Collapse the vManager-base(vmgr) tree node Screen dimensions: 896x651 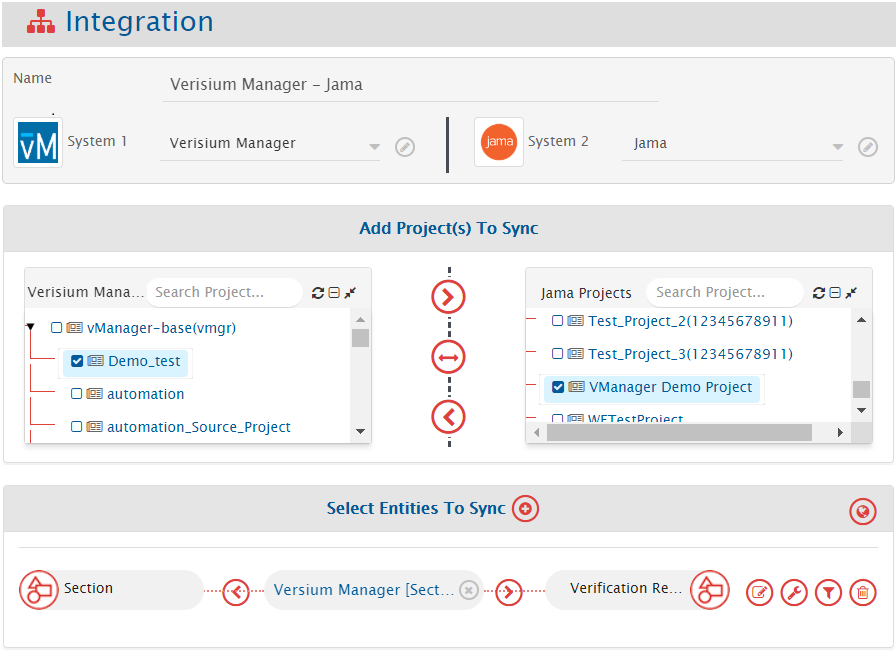31,327
